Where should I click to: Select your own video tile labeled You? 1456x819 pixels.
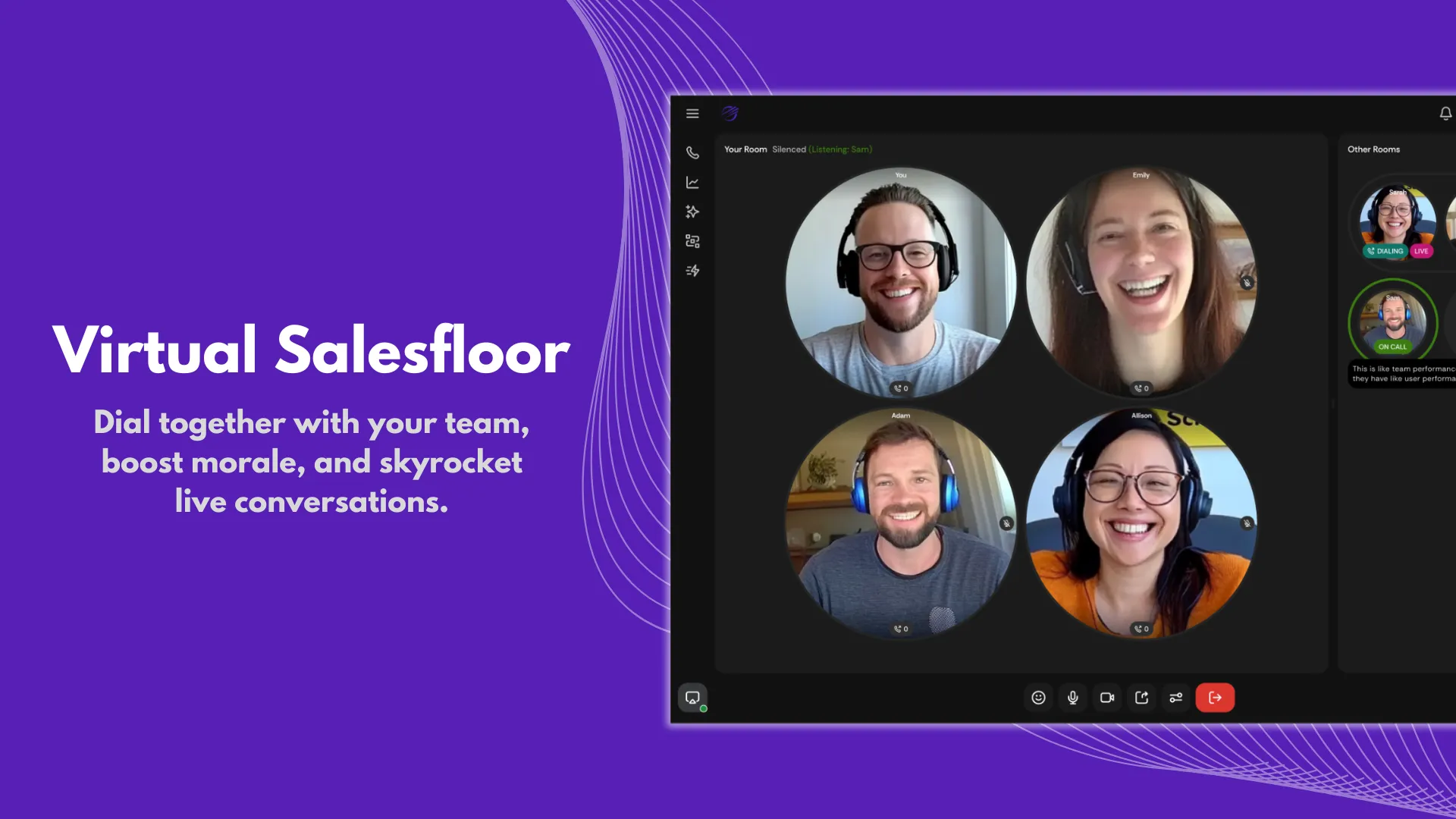[x=901, y=282]
